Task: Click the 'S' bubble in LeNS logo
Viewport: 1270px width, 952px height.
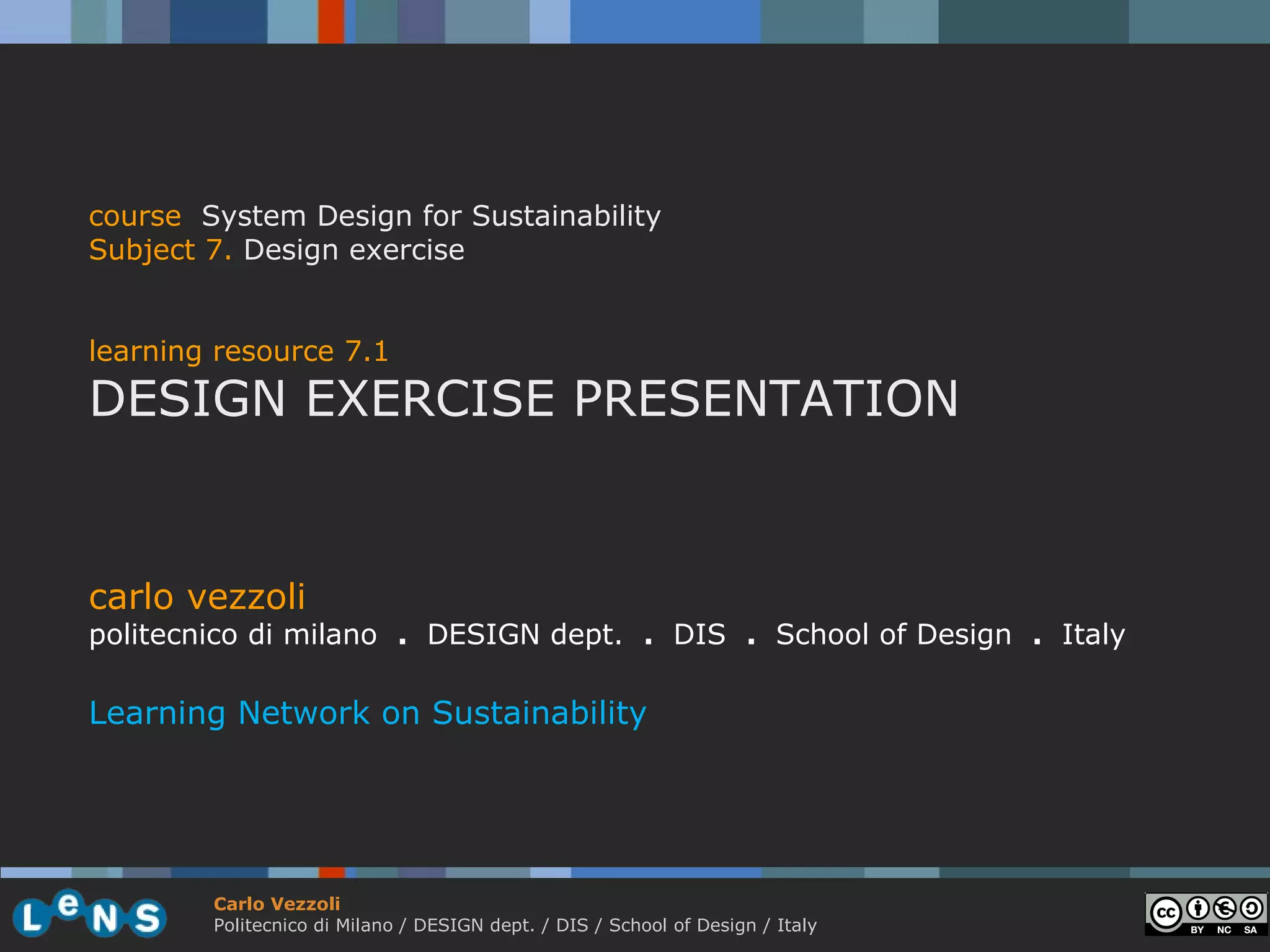Action: [x=147, y=918]
